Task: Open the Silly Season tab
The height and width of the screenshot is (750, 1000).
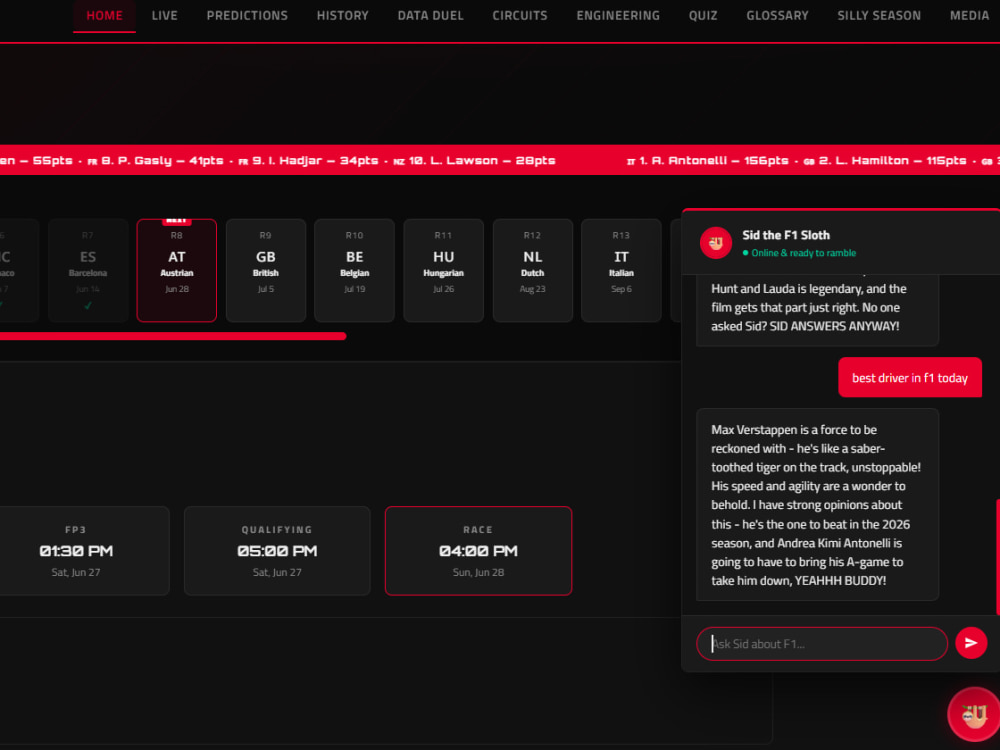Action: click(879, 15)
